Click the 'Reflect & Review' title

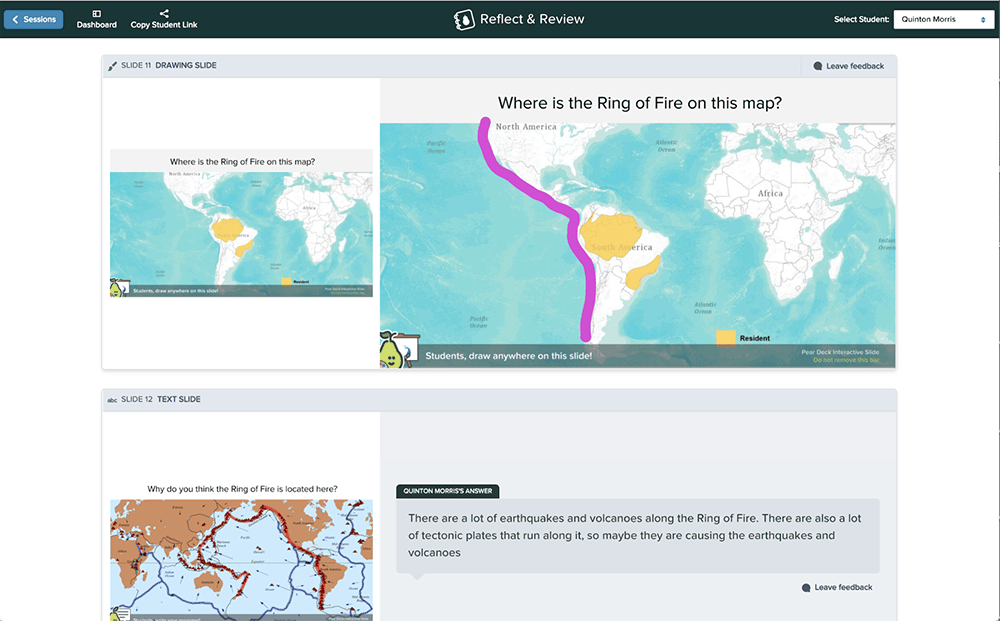[532, 19]
